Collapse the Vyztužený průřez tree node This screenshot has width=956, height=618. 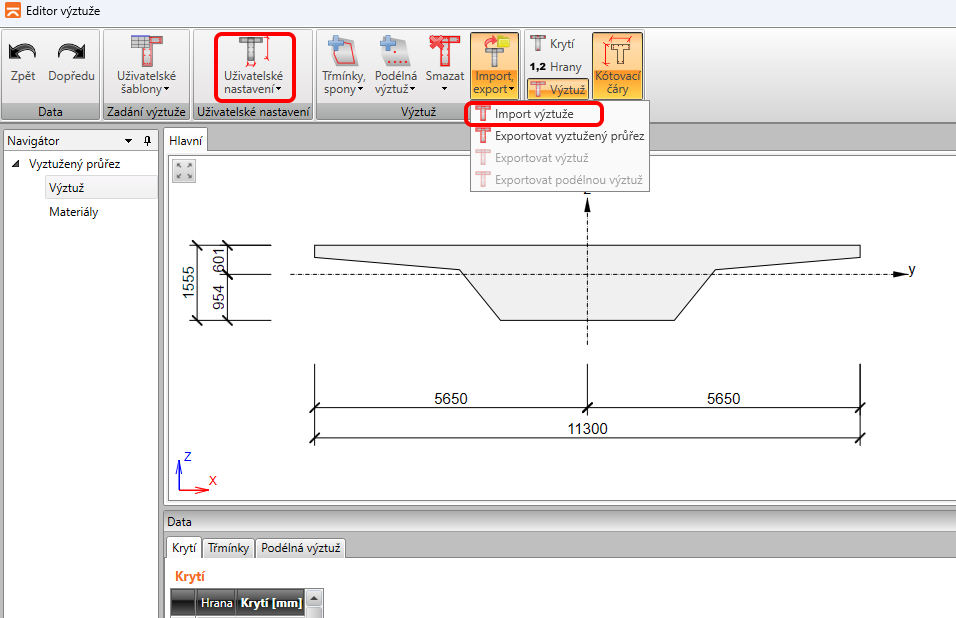click(15, 164)
